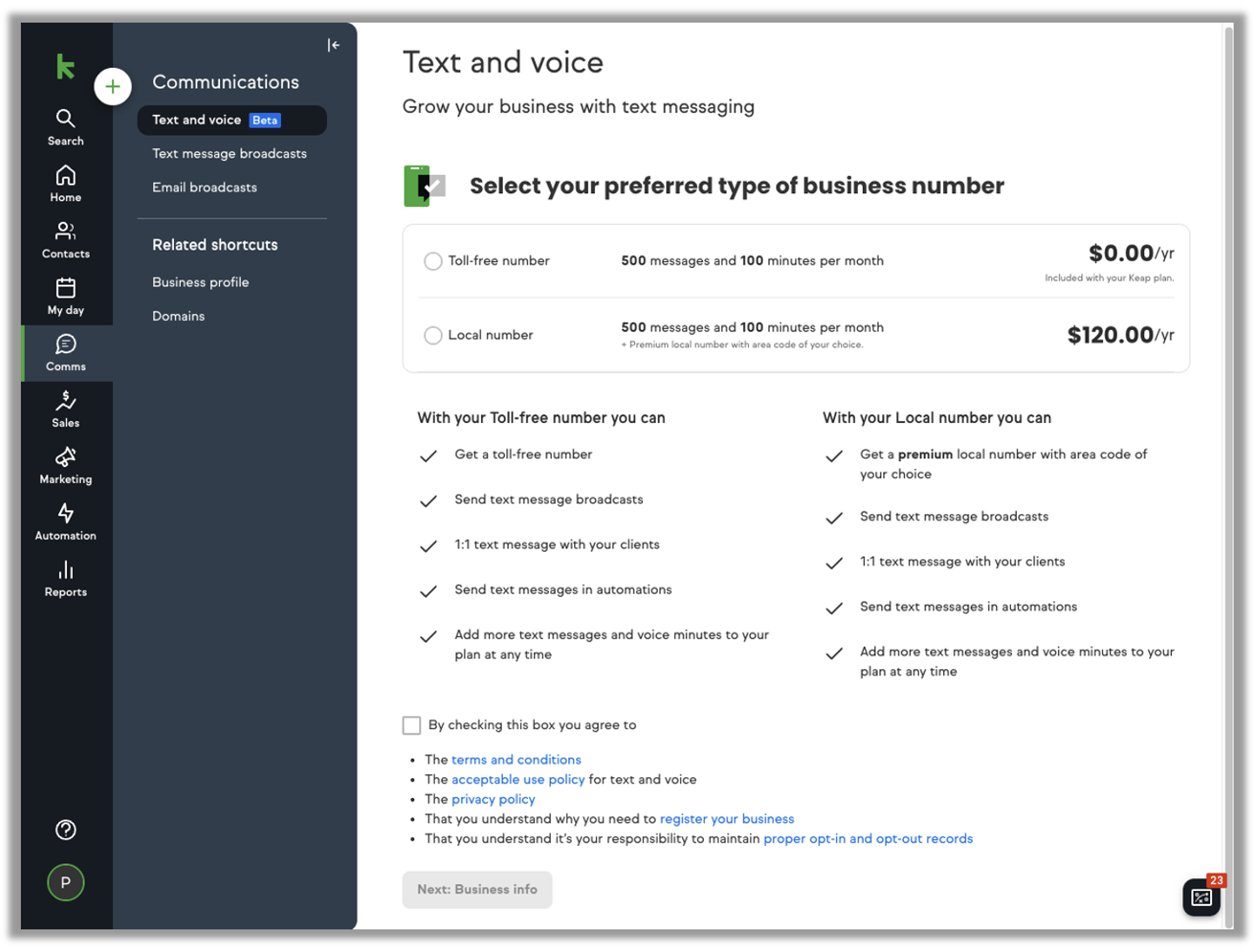This screenshot has height=952, width=1258.
Task: Click the green plus add button
Action: coord(113,86)
